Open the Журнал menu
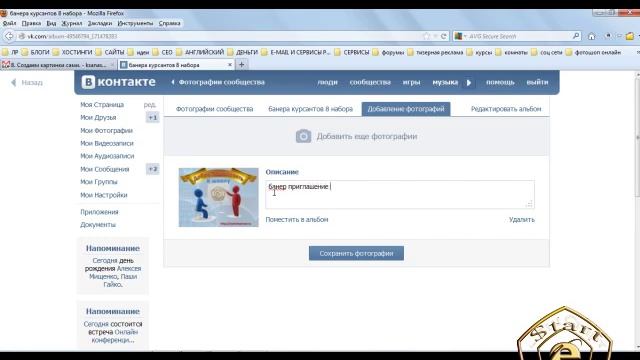This screenshot has width=640, height=360. tap(72, 23)
